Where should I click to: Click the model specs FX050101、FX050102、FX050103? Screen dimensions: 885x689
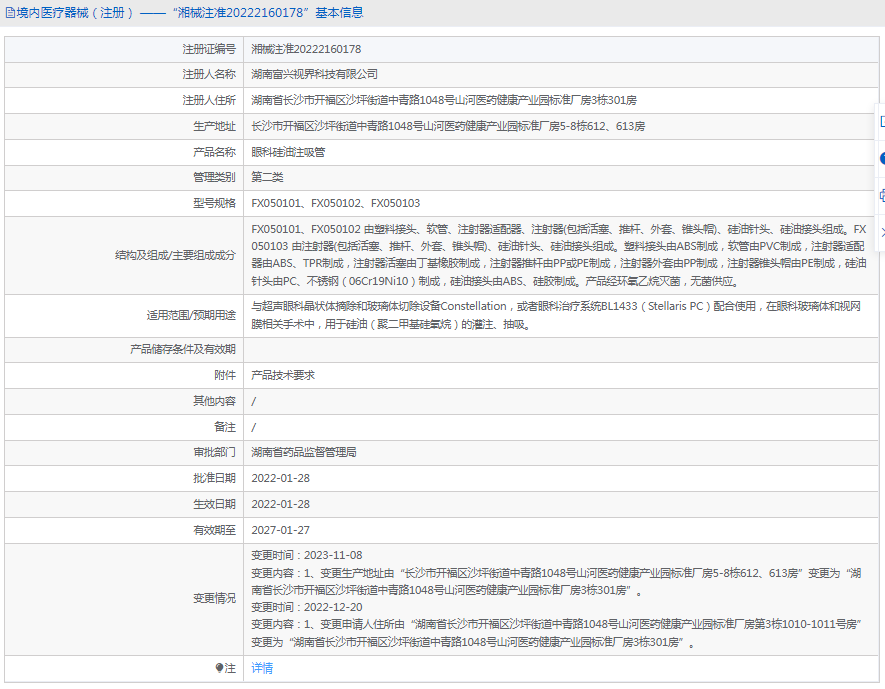tap(335, 203)
